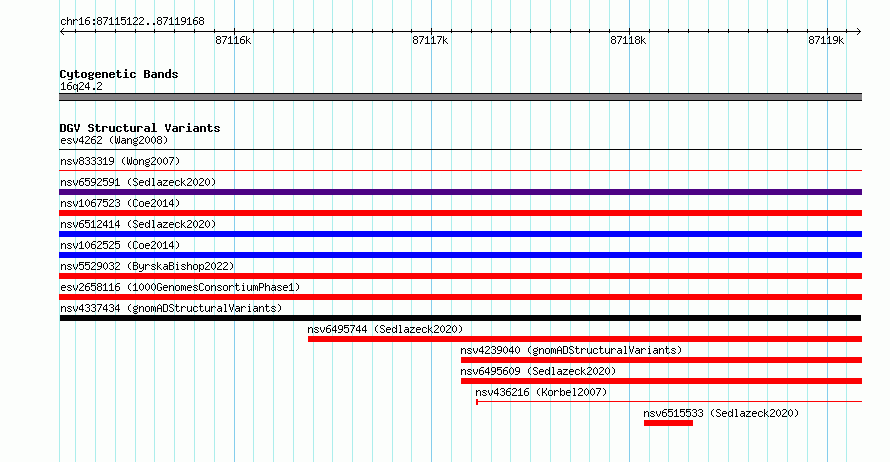Open the Cytogenetic Bands track title

[119, 74]
